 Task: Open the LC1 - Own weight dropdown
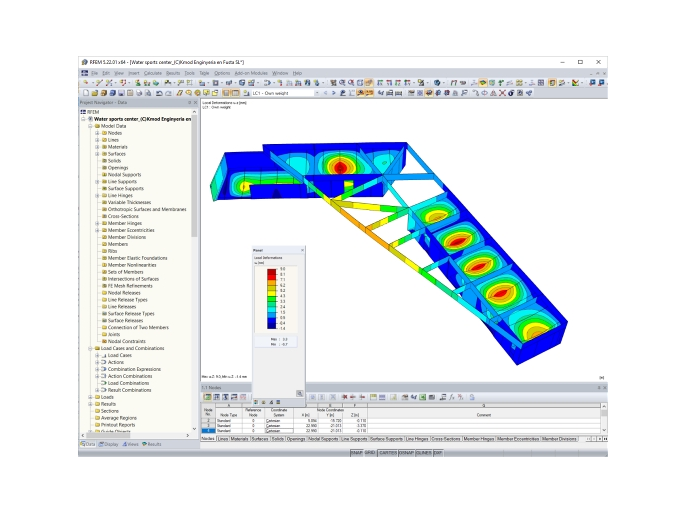point(317,93)
